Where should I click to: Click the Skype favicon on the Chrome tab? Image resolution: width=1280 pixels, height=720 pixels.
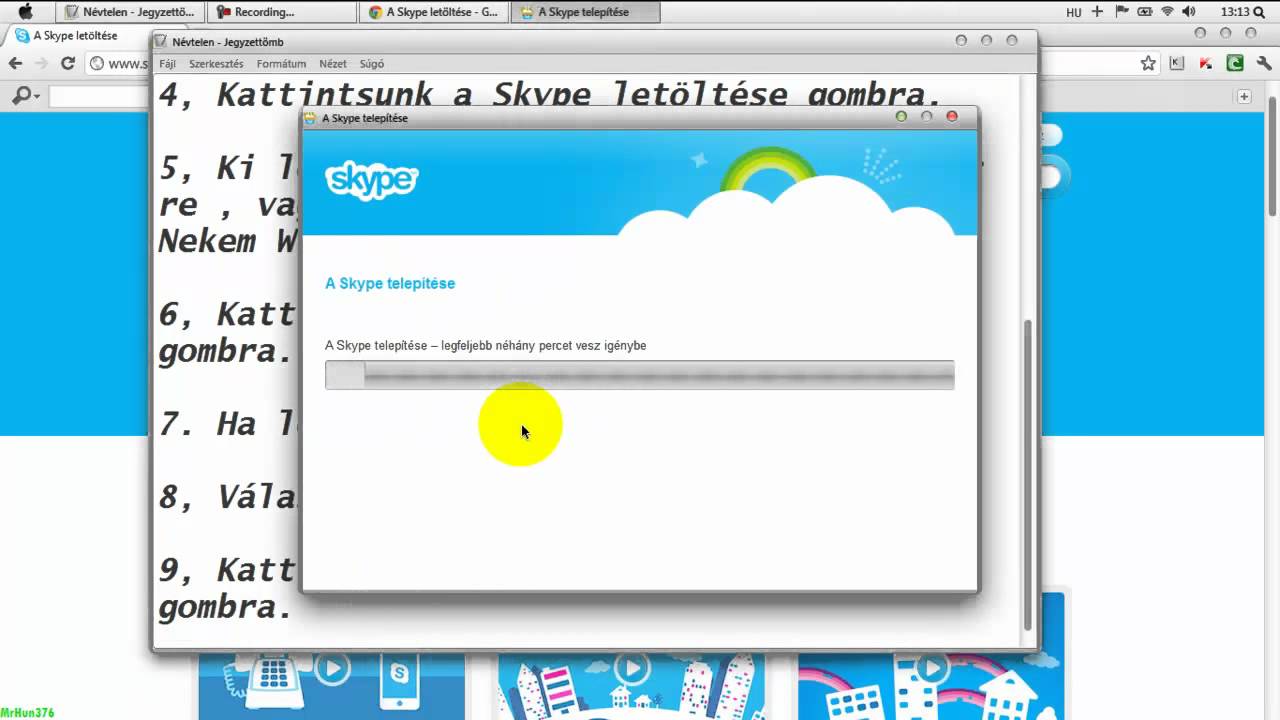22,36
